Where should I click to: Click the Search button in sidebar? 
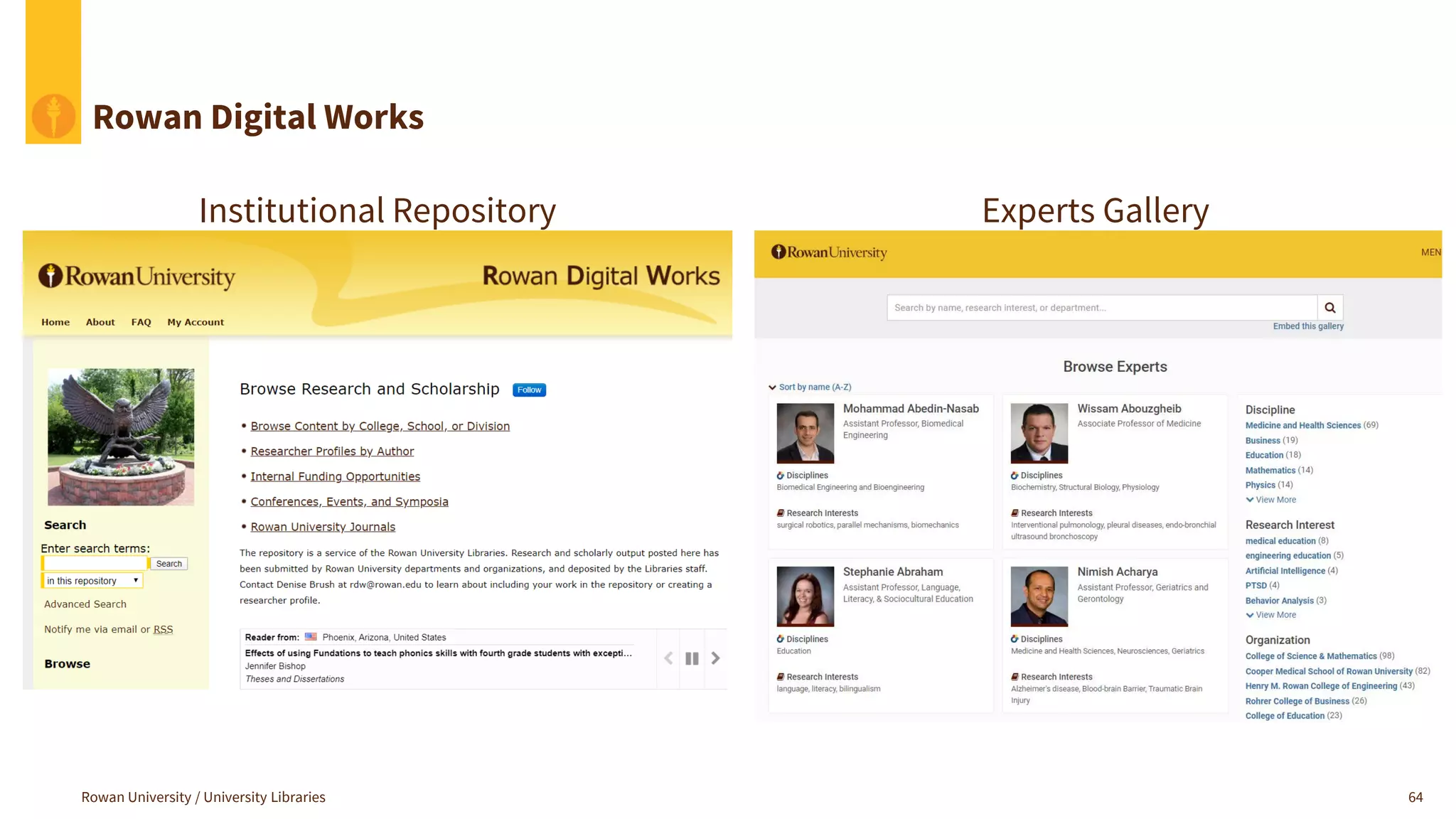[x=168, y=564]
